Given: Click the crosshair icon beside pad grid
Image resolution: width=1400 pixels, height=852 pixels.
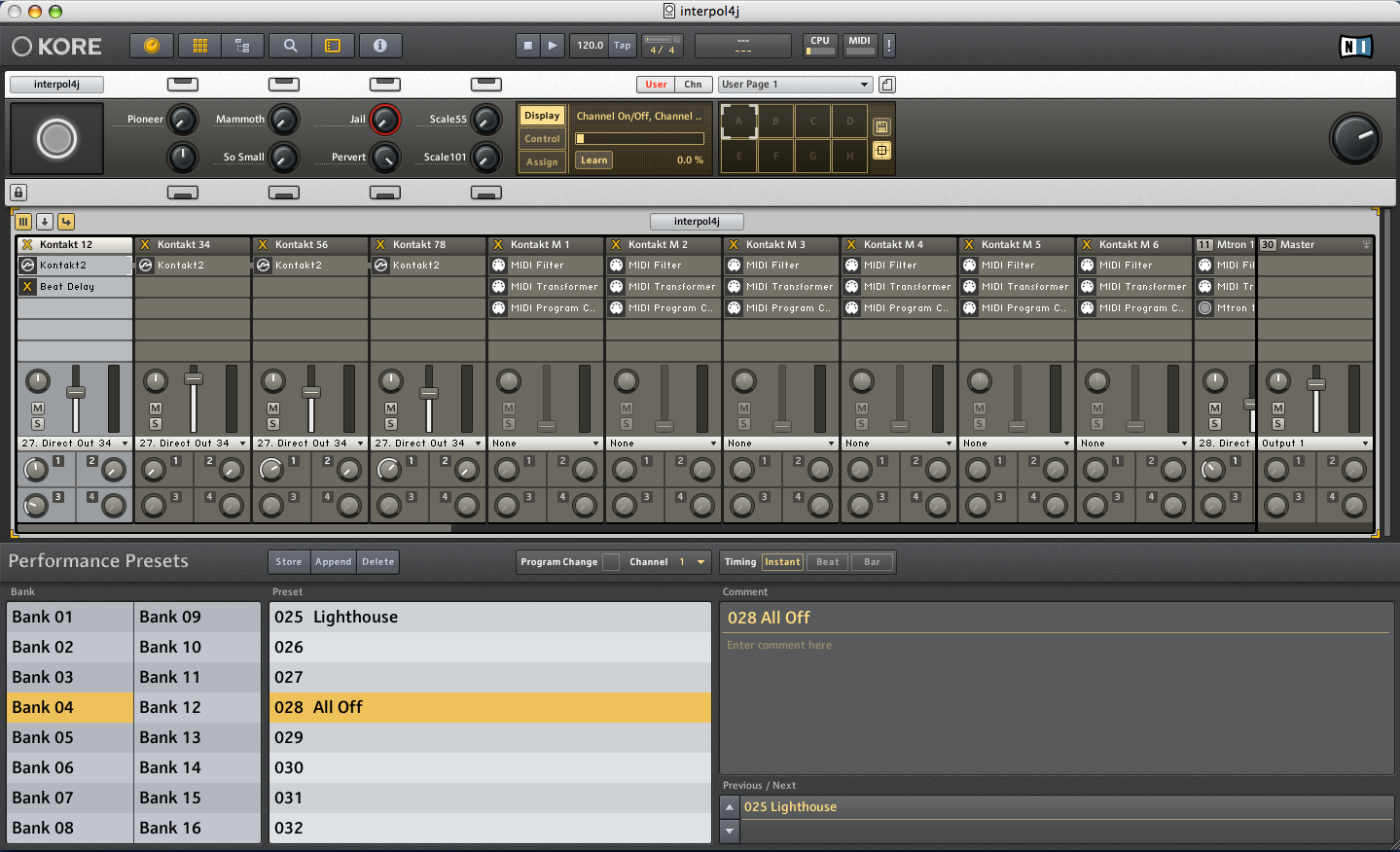Looking at the screenshot, I should click(881, 150).
